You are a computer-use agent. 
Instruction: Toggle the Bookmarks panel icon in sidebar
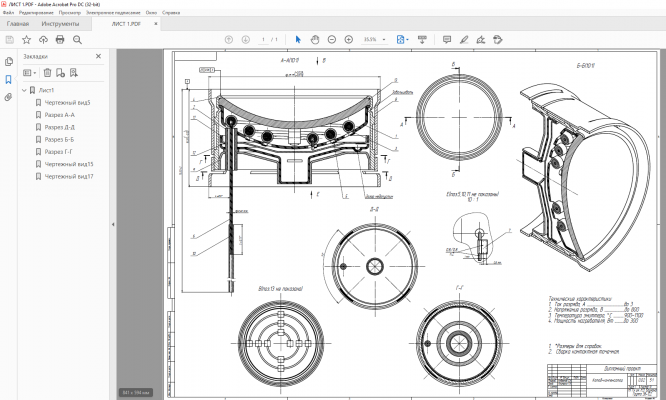(9, 79)
